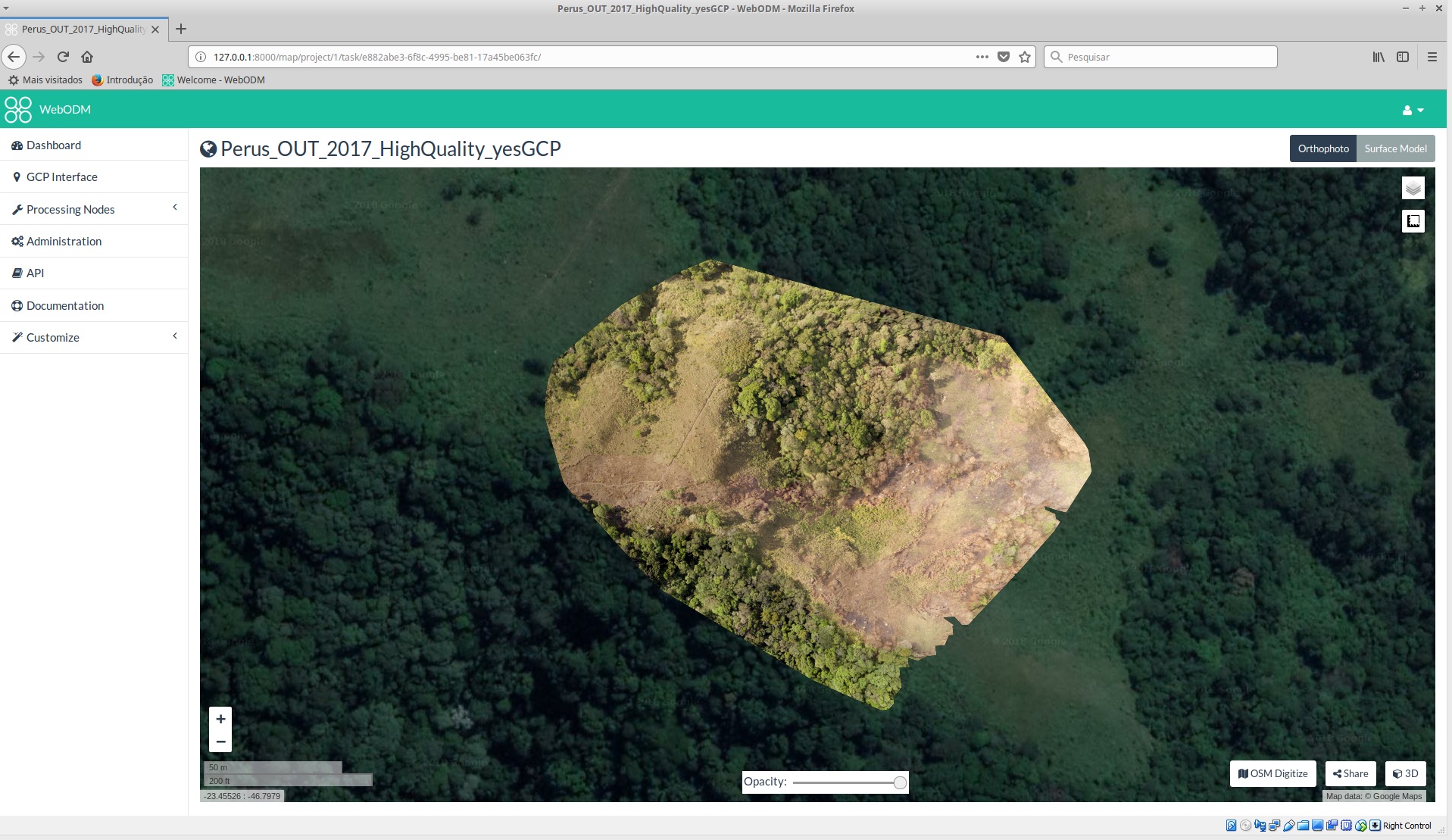Screen dimensions: 1452x840
Task: Select the measurement tool on the map
Action: (1412, 220)
